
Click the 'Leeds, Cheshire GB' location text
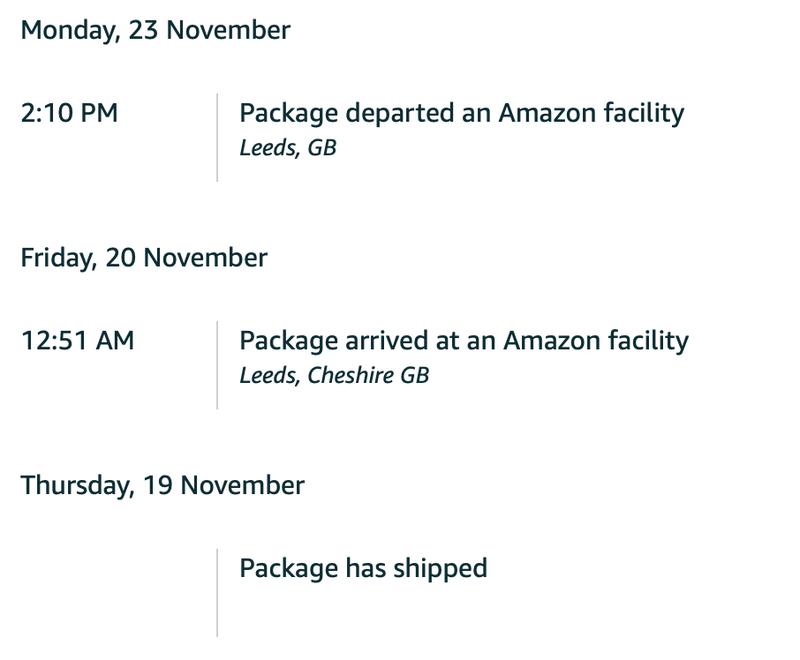334,376
